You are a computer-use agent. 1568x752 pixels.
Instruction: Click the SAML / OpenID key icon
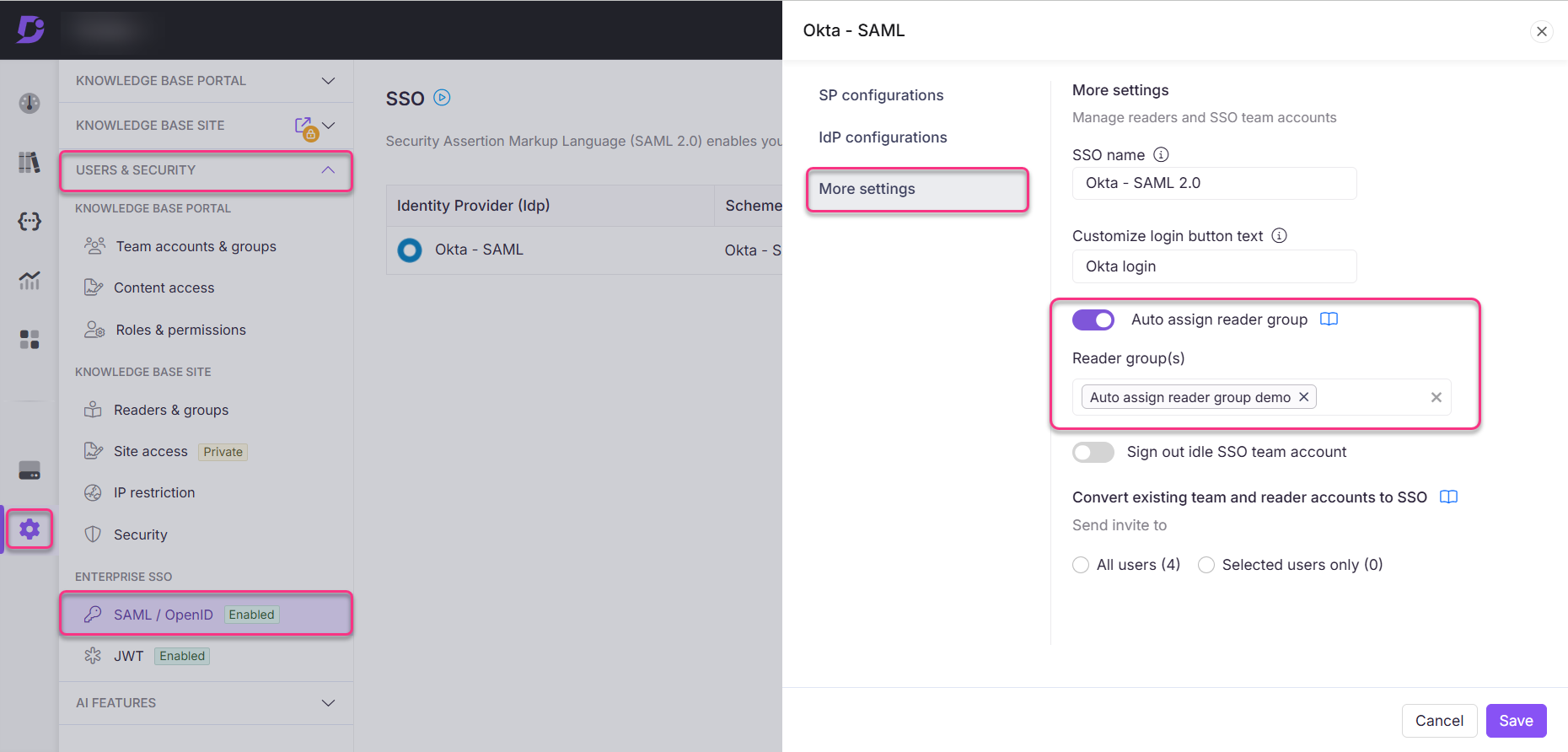(x=93, y=614)
